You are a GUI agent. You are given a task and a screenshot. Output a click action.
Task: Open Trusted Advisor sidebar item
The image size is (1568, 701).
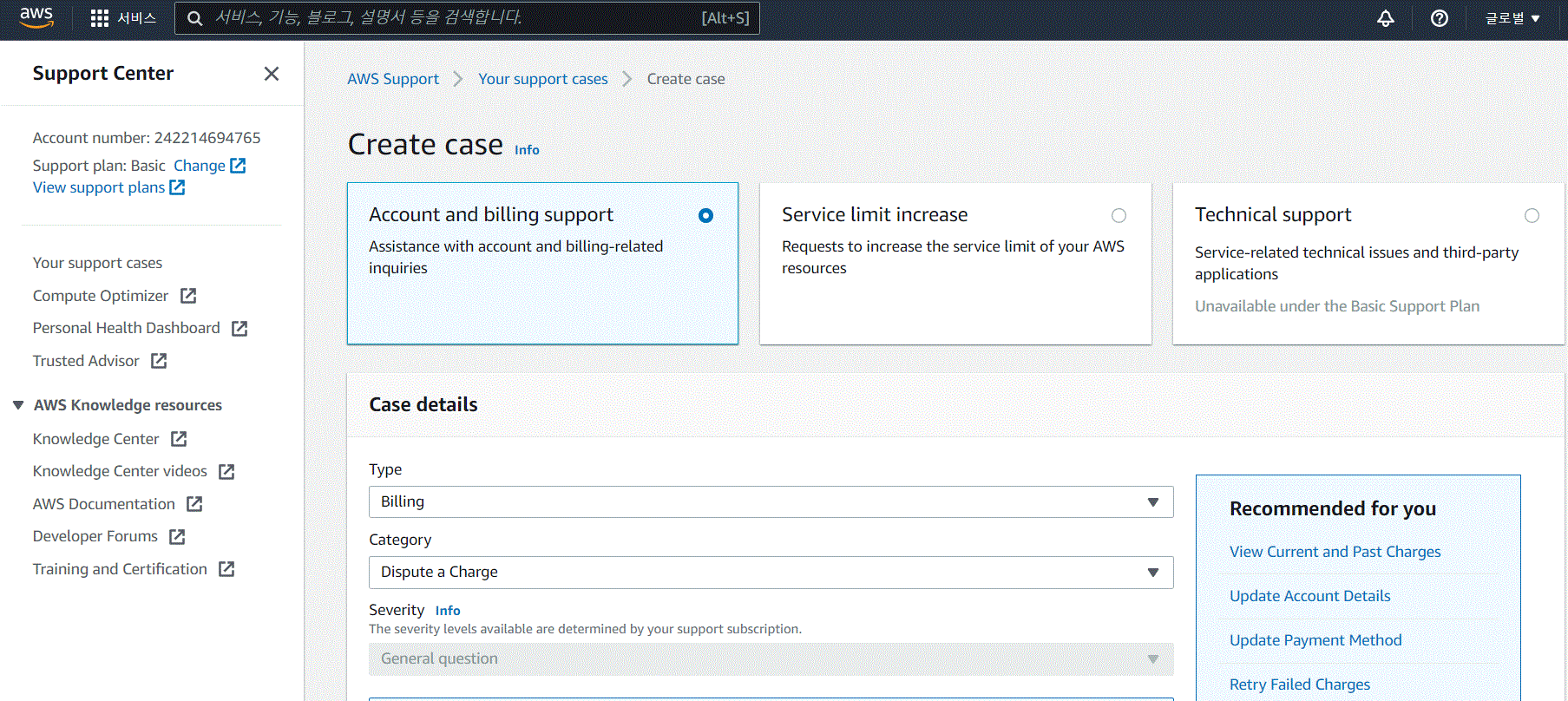[86, 361]
